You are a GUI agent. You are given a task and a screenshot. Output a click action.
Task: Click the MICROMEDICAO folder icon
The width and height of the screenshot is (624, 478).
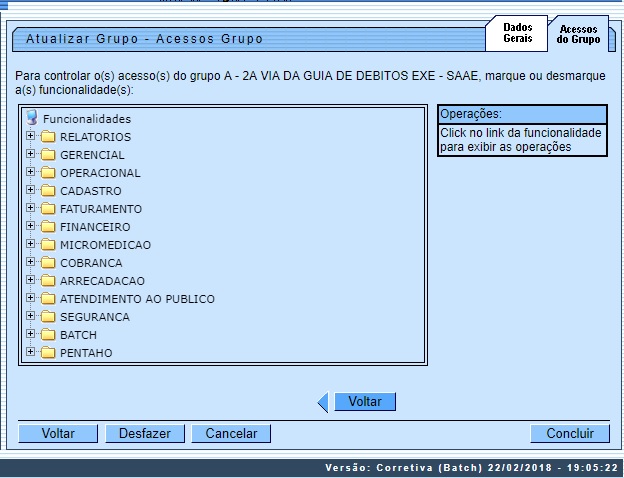pyautogui.click(x=48, y=245)
